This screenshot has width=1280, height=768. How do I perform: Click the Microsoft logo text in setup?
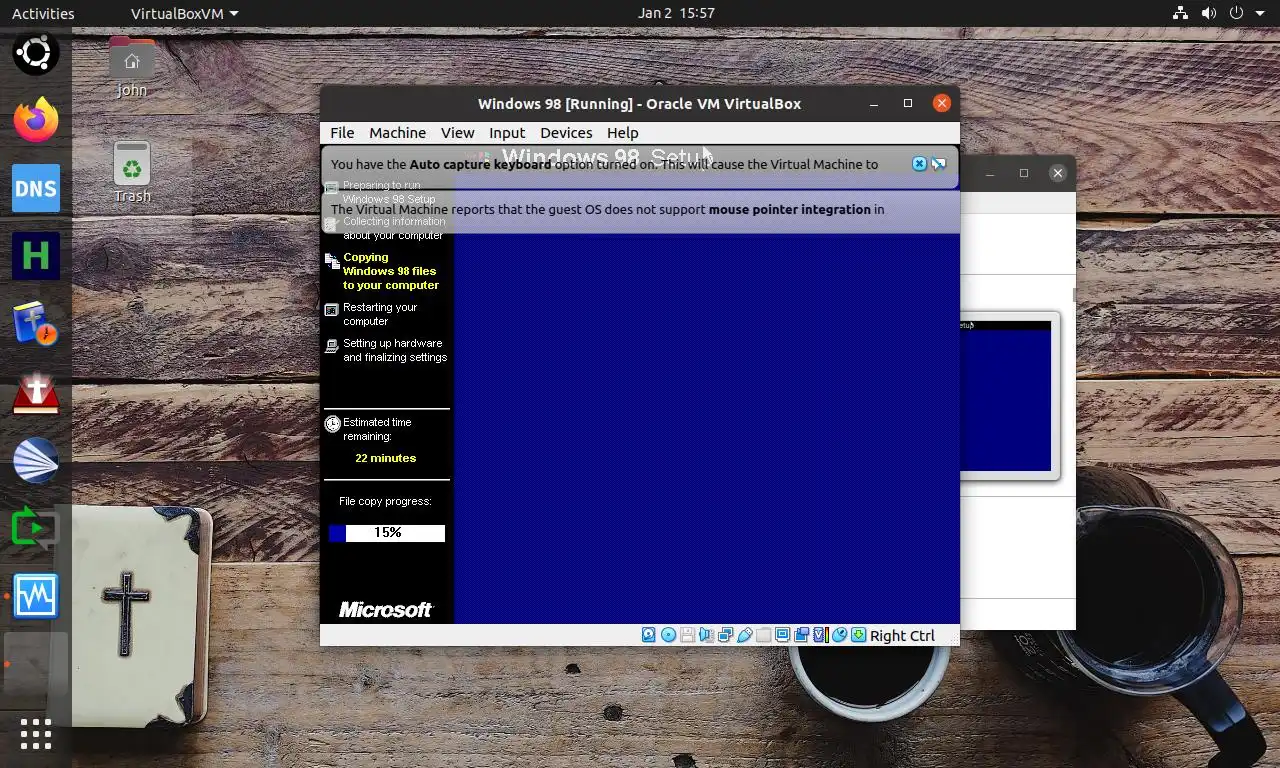pyautogui.click(x=385, y=609)
